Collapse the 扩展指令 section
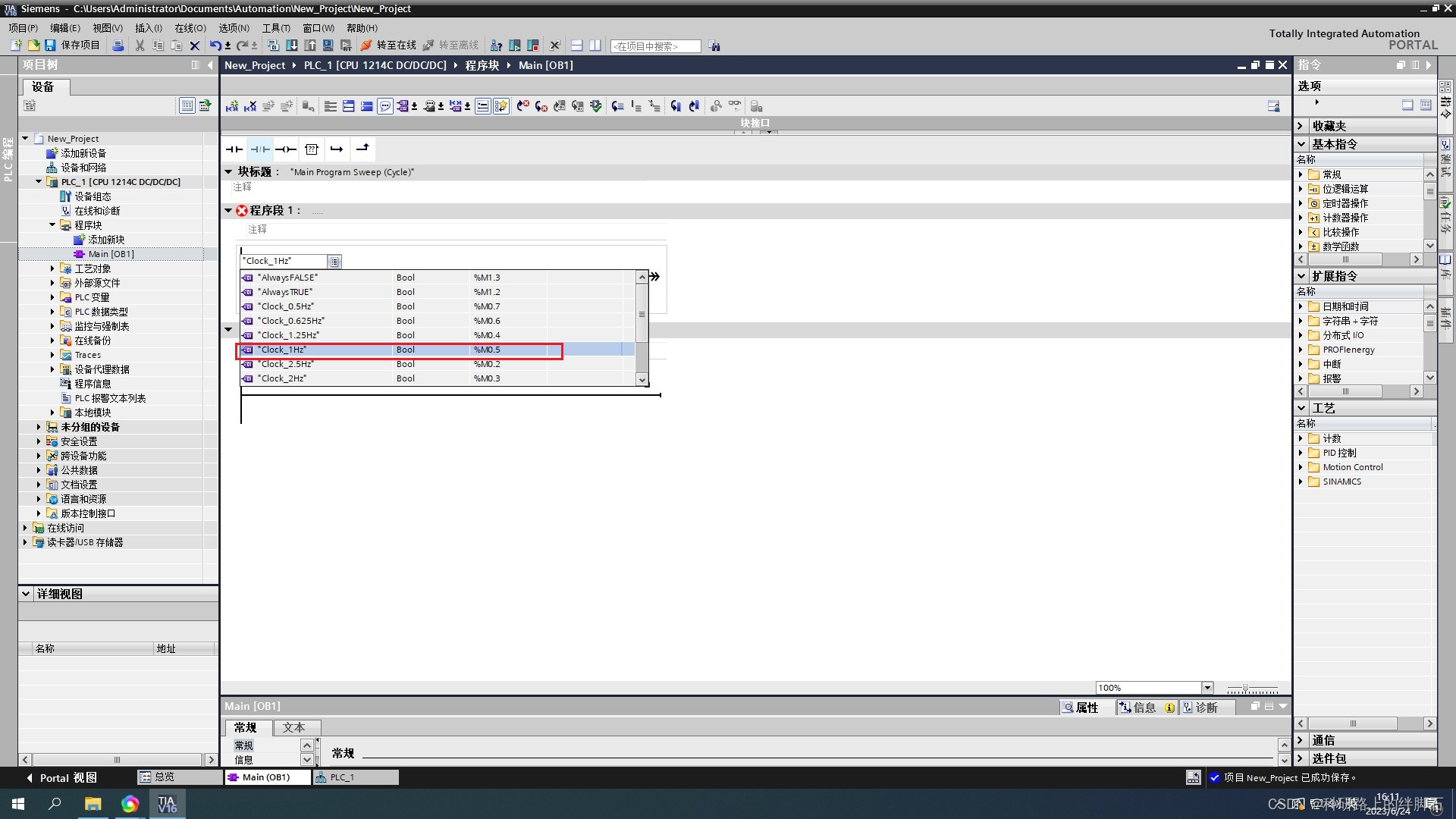This screenshot has height=819, width=1456. [1301, 276]
